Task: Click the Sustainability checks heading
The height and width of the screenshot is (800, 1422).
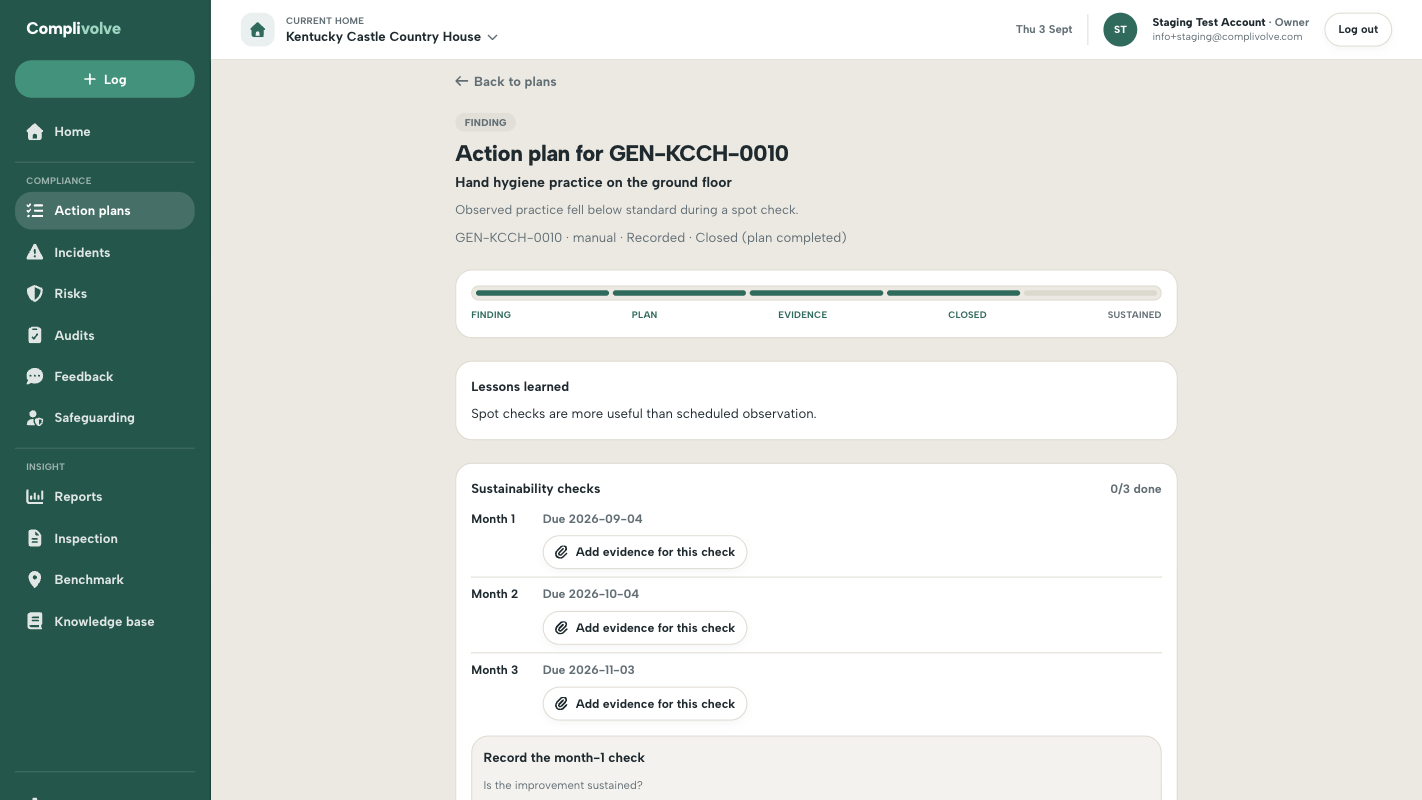Action: click(x=536, y=489)
